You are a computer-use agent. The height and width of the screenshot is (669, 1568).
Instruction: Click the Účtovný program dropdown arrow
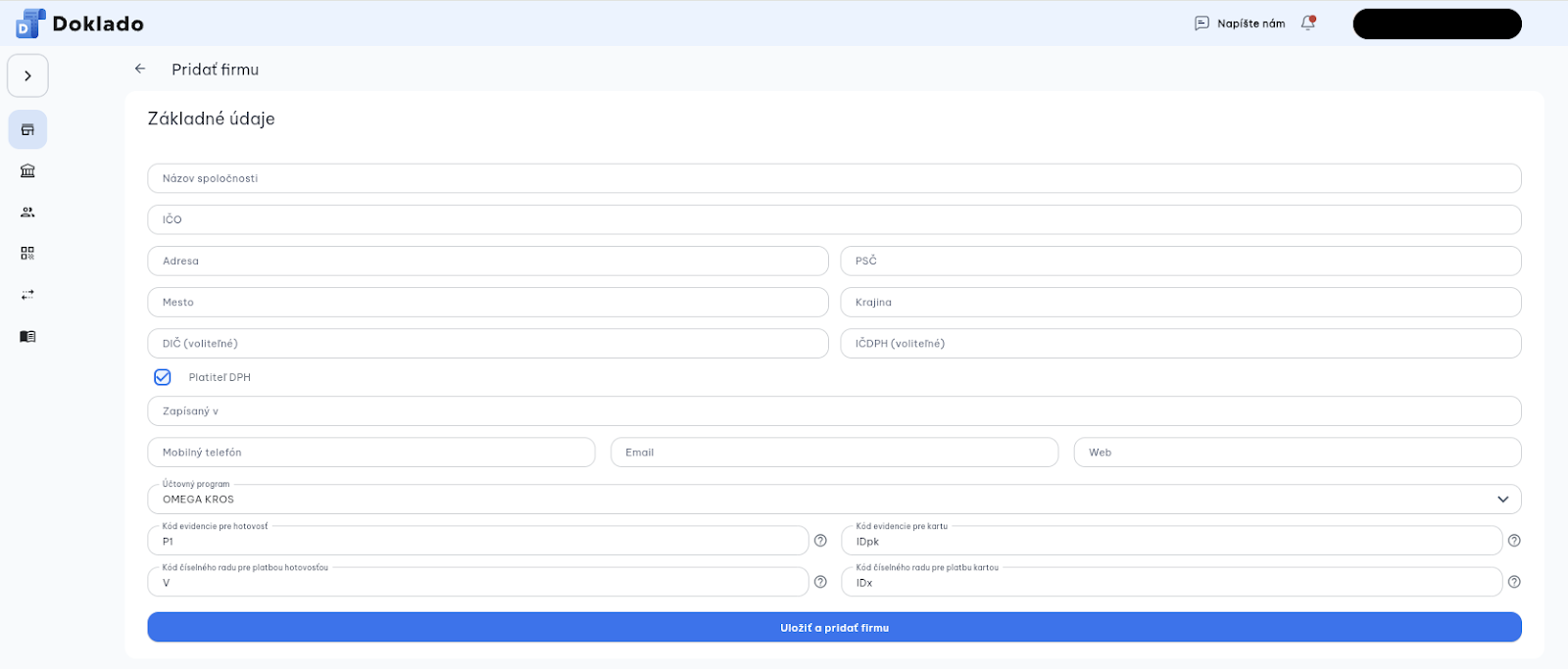(x=1502, y=499)
